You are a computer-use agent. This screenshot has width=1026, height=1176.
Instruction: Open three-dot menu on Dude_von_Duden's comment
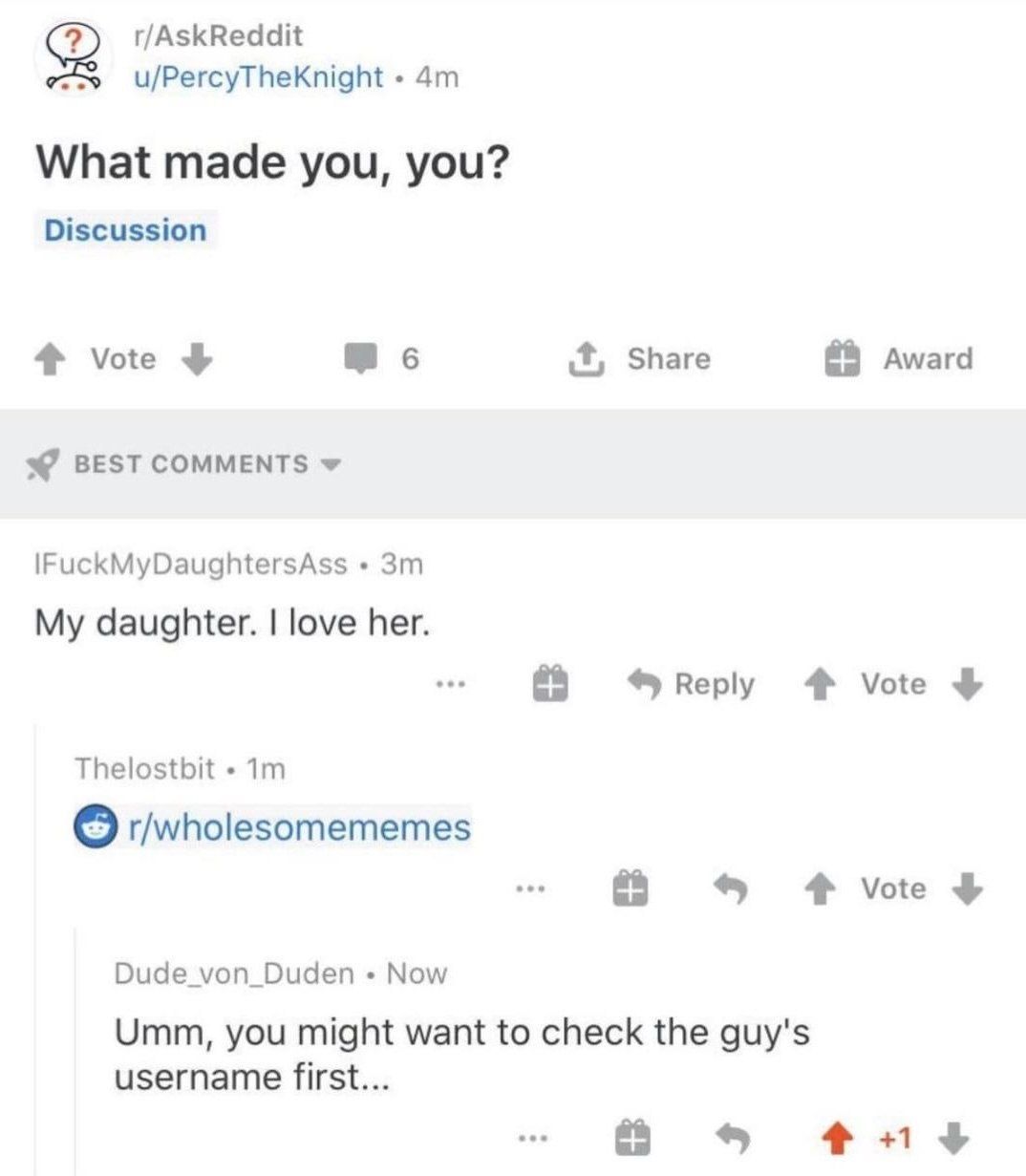[528, 1139]
